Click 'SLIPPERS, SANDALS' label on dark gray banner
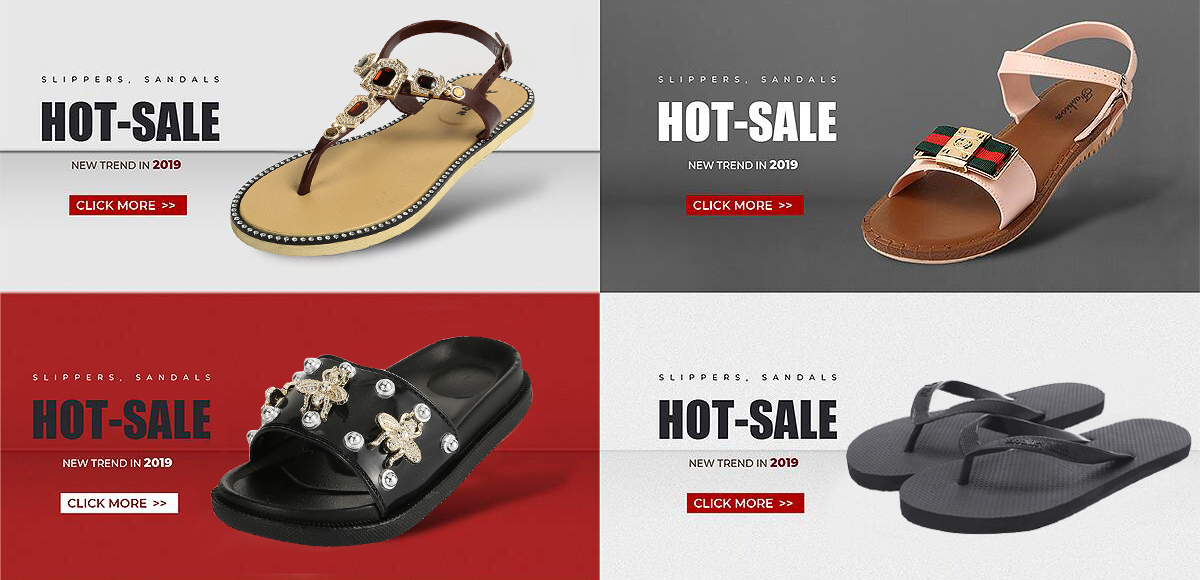The width and height of the screenshot is (1200, 580). coord(748,79)
